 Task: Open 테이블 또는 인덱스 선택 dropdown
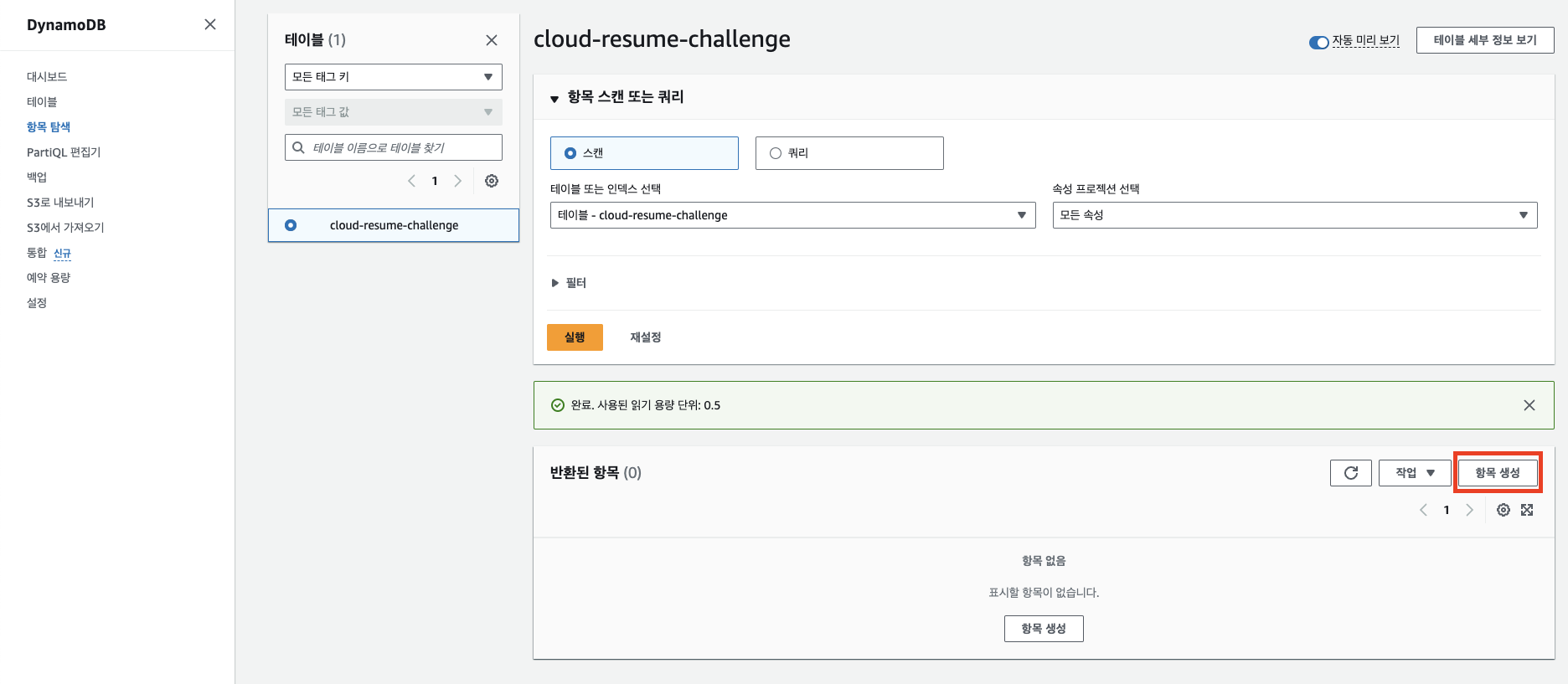(x=793, y=215)
